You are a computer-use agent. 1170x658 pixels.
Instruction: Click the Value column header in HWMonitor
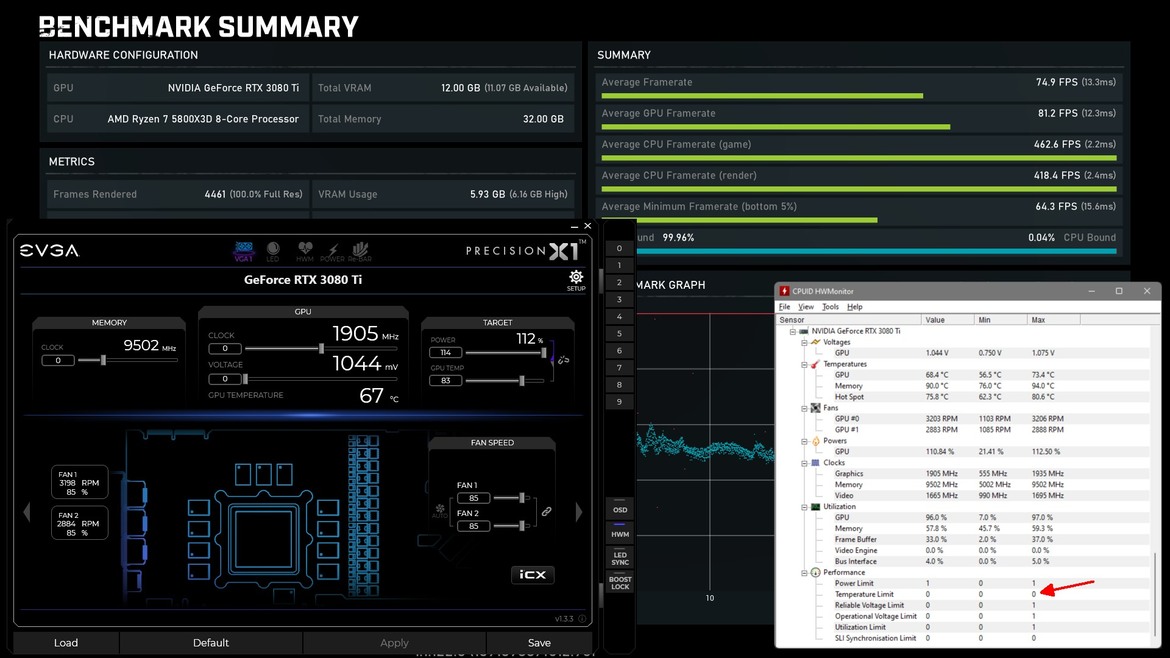point(948,319)
